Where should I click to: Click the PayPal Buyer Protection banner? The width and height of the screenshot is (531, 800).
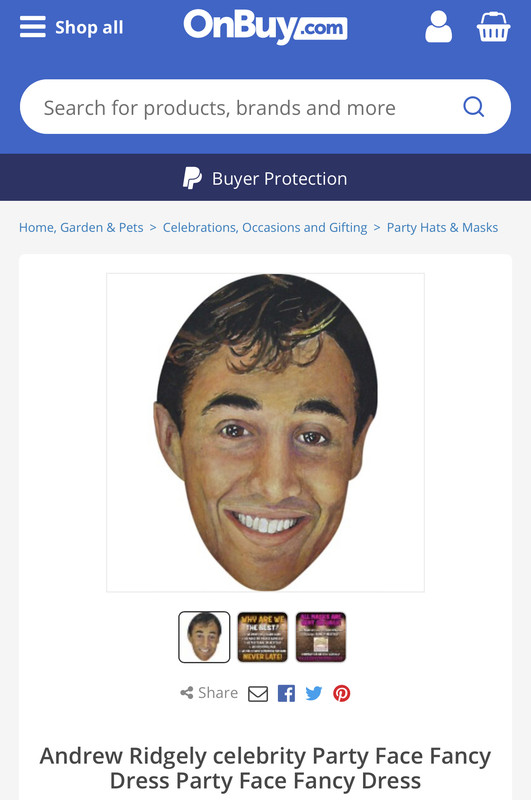(265, 178)
